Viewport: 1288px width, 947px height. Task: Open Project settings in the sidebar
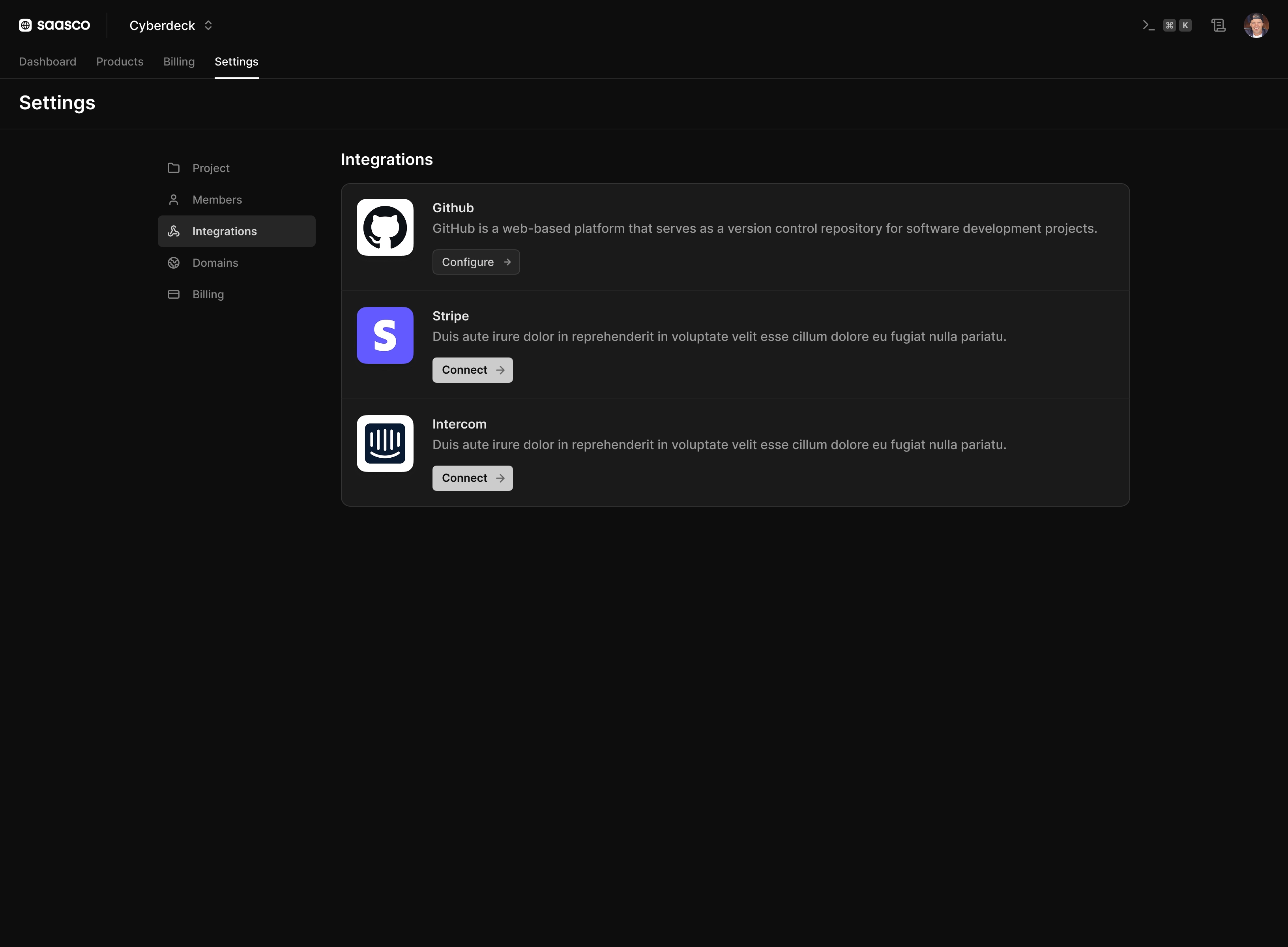236,168
